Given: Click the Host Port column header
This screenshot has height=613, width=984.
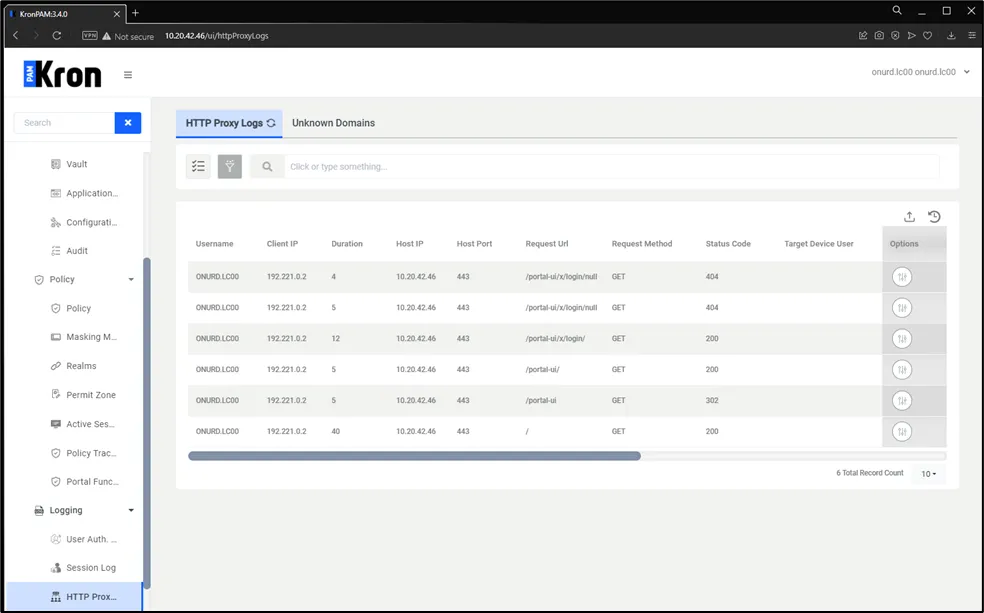Looking at the screenshot, I should (474, 243).
